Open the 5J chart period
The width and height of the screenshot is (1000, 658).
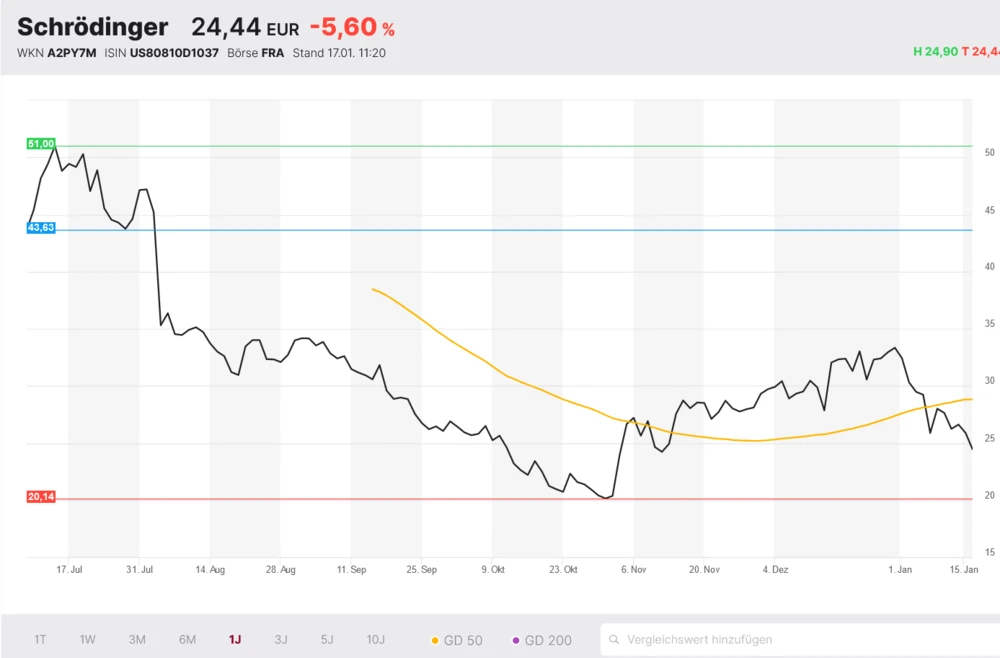(328, 639)
